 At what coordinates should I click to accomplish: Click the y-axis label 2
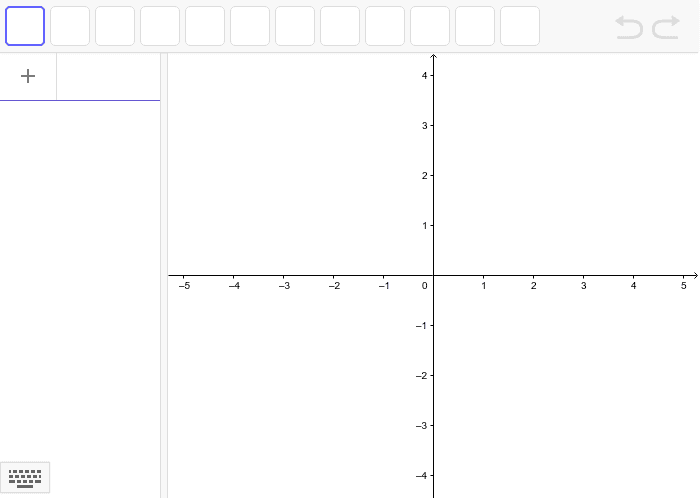tap(424, 175)
